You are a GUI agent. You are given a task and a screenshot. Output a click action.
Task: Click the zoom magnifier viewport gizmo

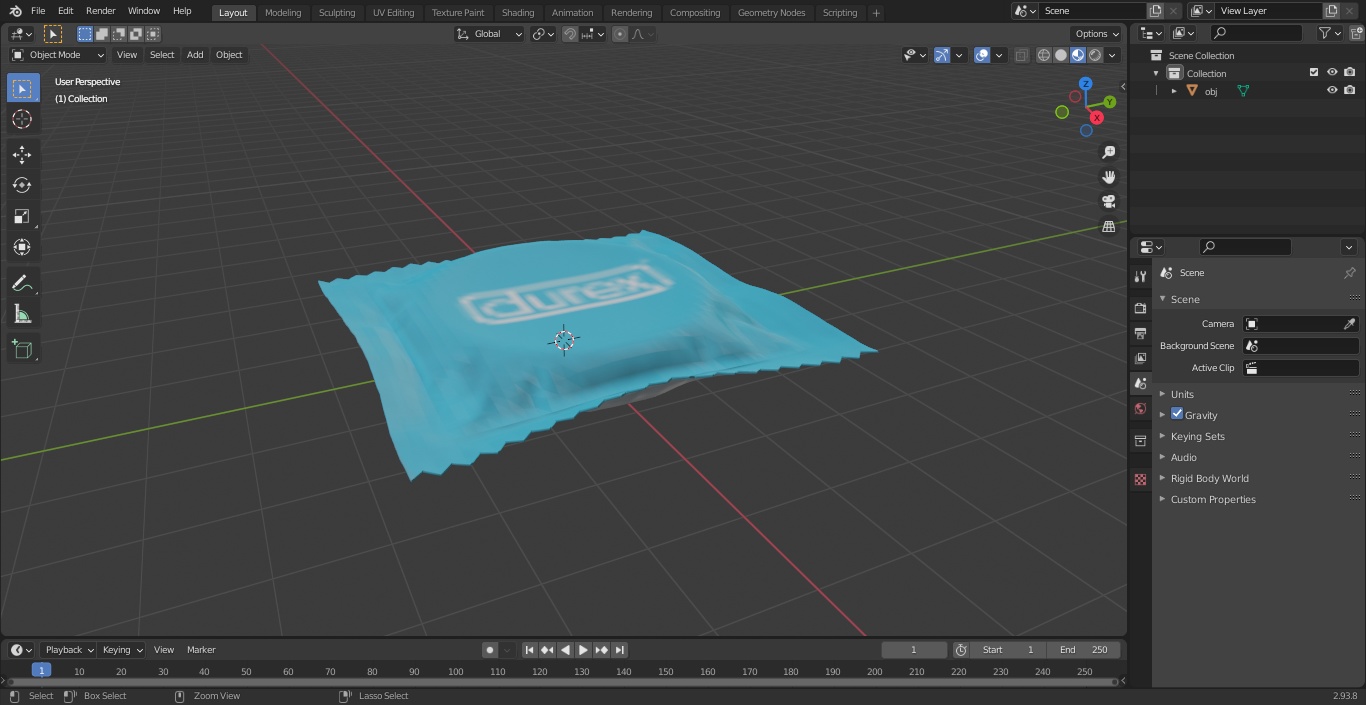pos(1108,152)
